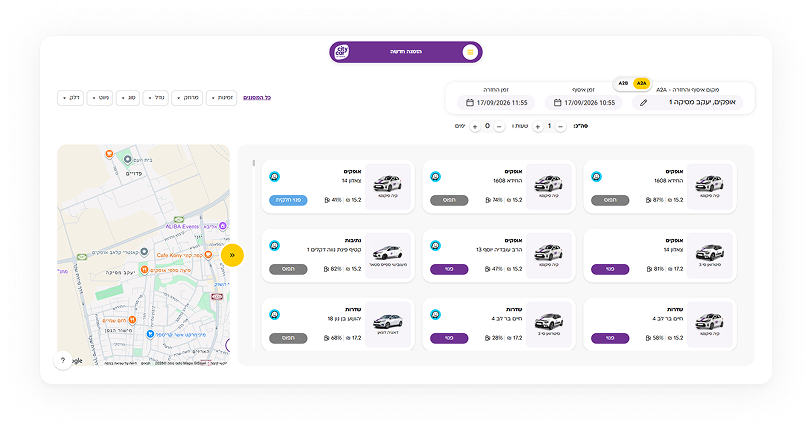Open the כל המסננים all-filters link
The image size is (812, 428).
tap(257, 97)
